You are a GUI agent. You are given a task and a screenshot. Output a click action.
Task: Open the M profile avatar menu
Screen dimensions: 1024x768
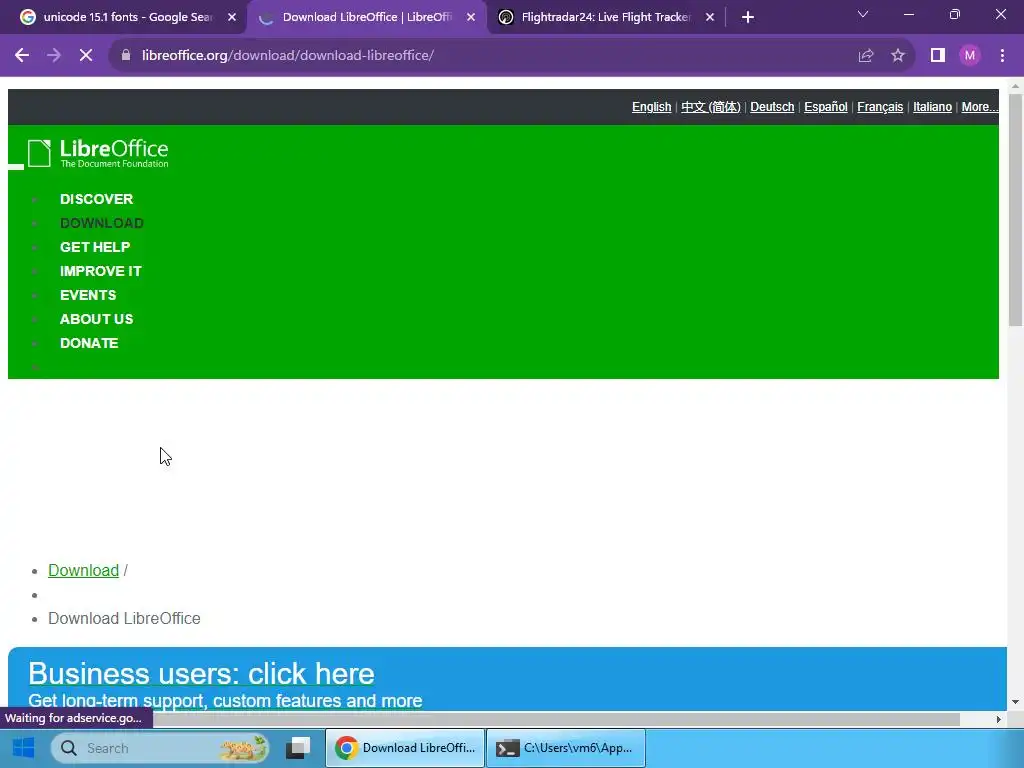[x=970, y=56]
